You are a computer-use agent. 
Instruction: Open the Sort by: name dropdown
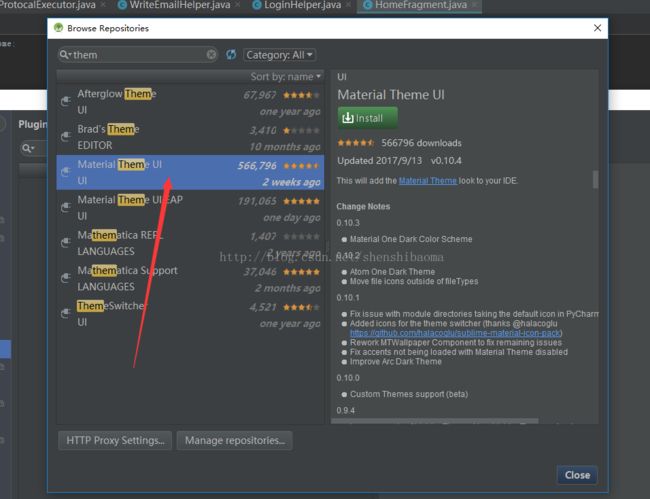[x=286, y=77]
